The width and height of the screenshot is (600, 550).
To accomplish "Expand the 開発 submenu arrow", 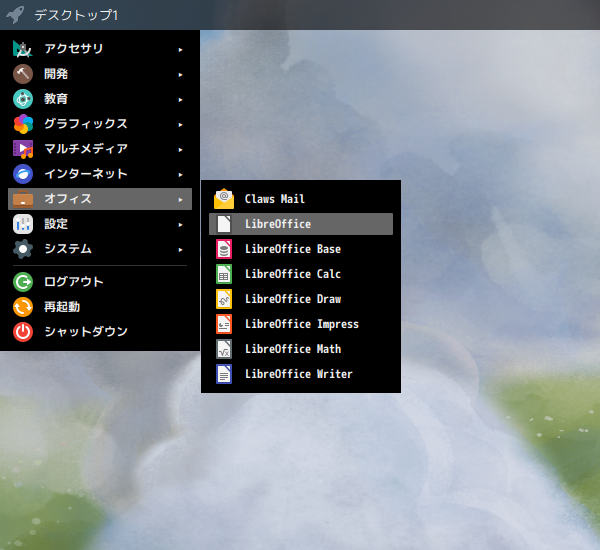I will pyautogui.click(x=181, y=75).
